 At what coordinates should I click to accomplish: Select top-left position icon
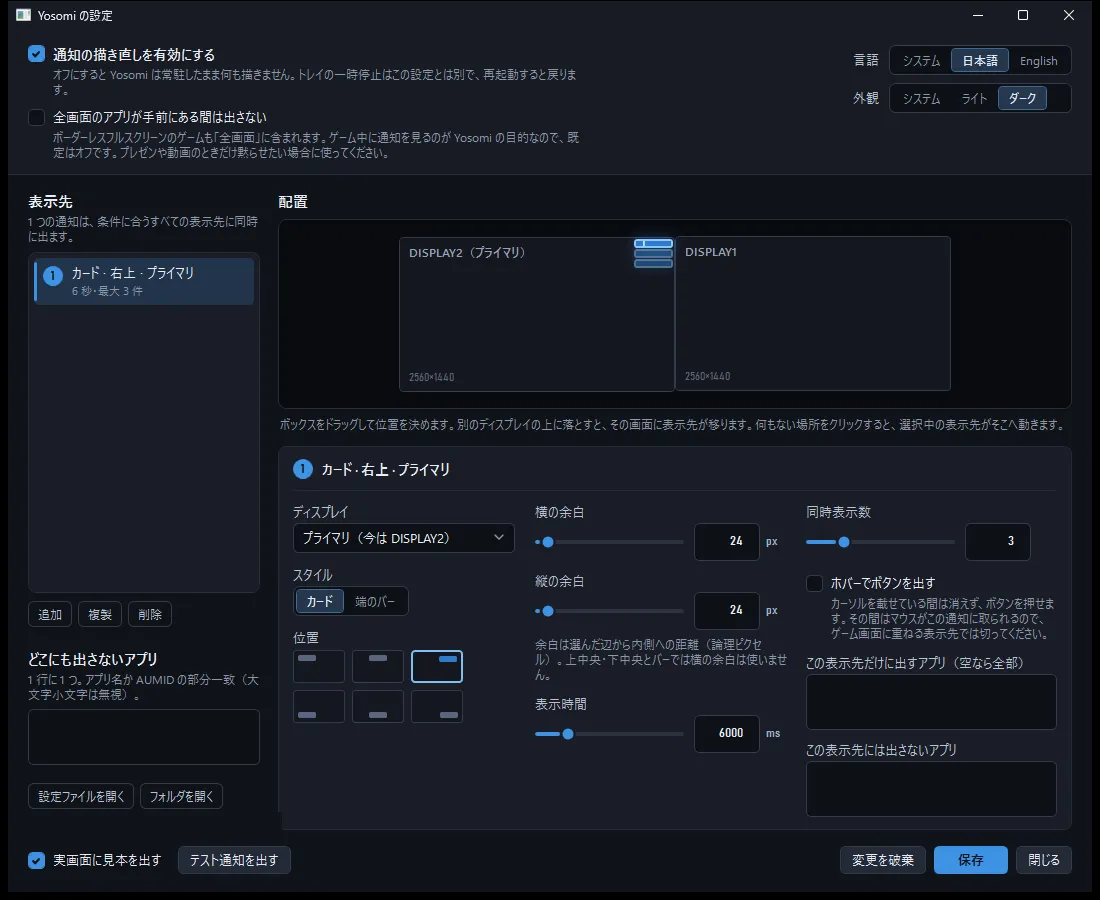pos(318,666)
